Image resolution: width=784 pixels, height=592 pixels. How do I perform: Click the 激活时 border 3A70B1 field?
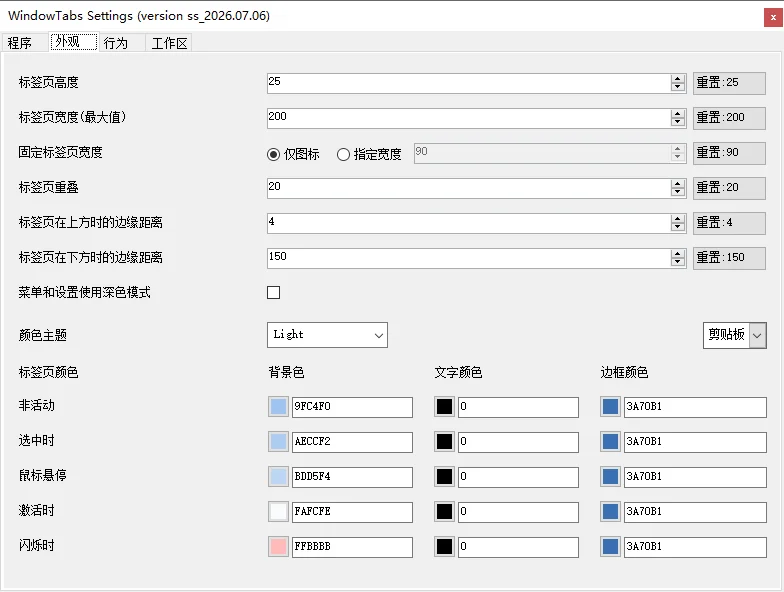point(695,512)
